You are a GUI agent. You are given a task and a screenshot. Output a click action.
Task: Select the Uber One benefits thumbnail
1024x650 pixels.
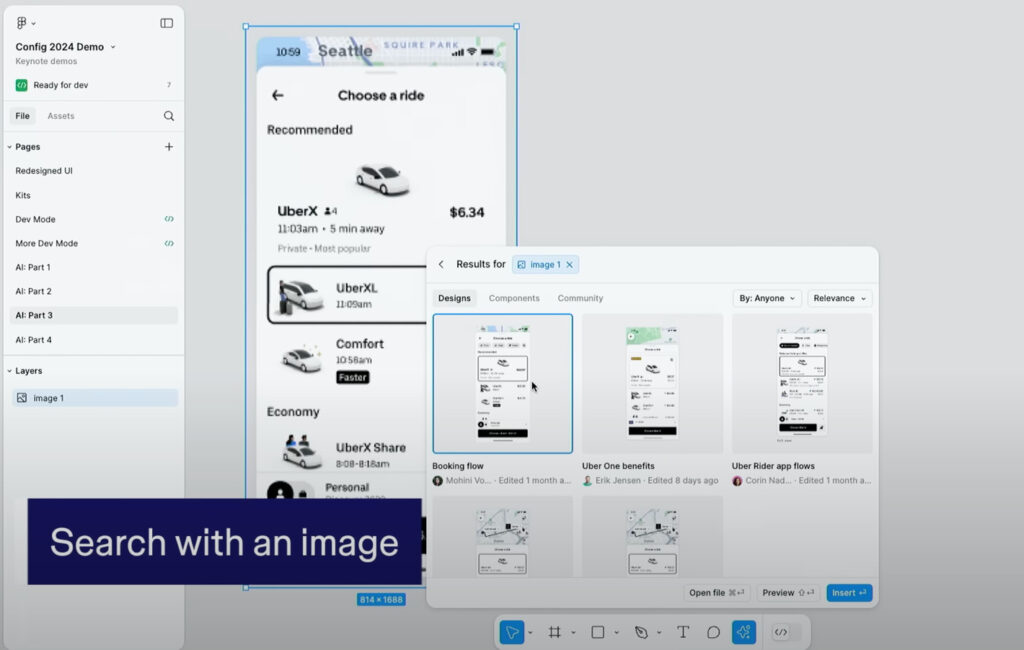(652, 383)
